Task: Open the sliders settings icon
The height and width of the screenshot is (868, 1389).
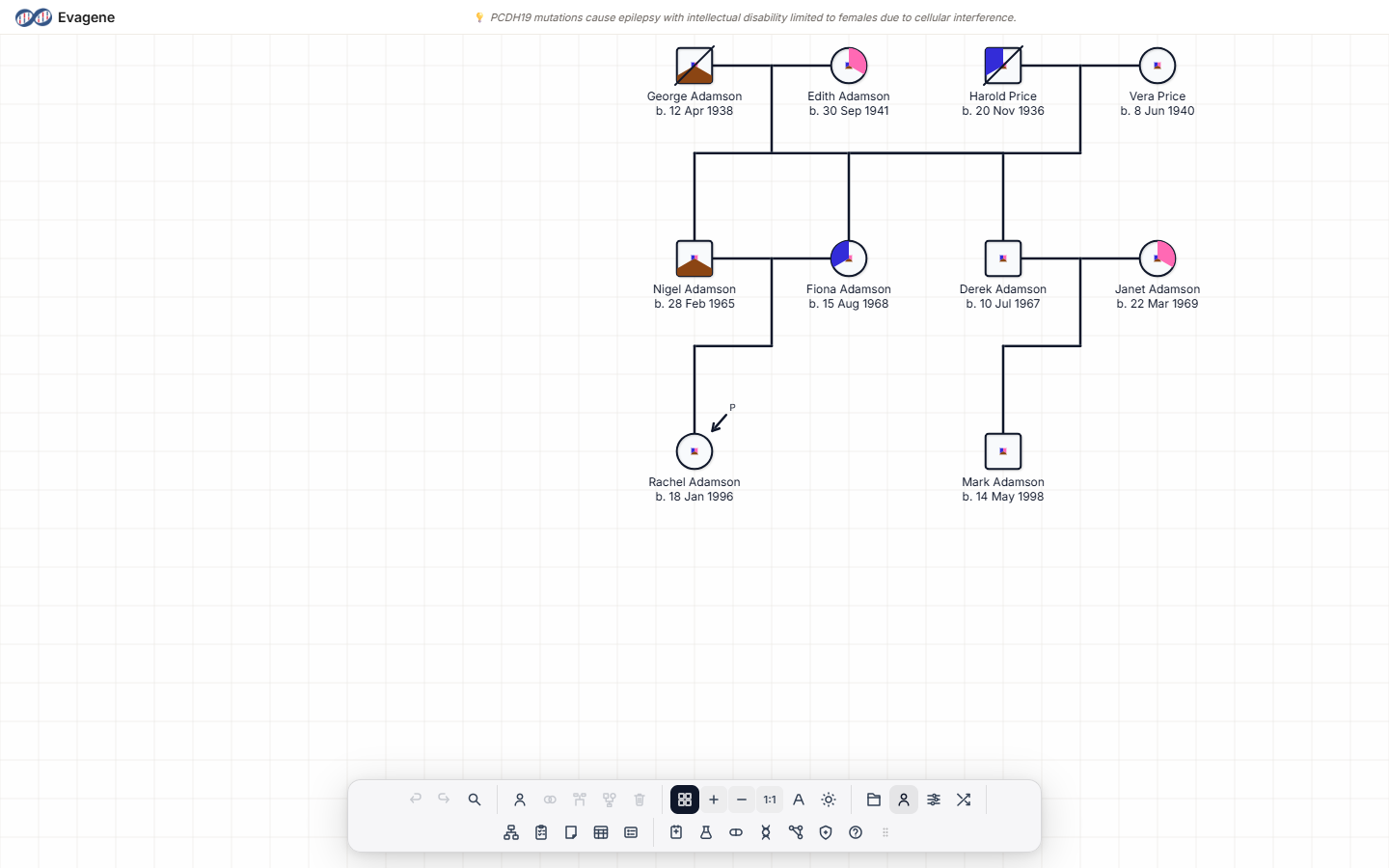Action: click(x=934, y=800)
